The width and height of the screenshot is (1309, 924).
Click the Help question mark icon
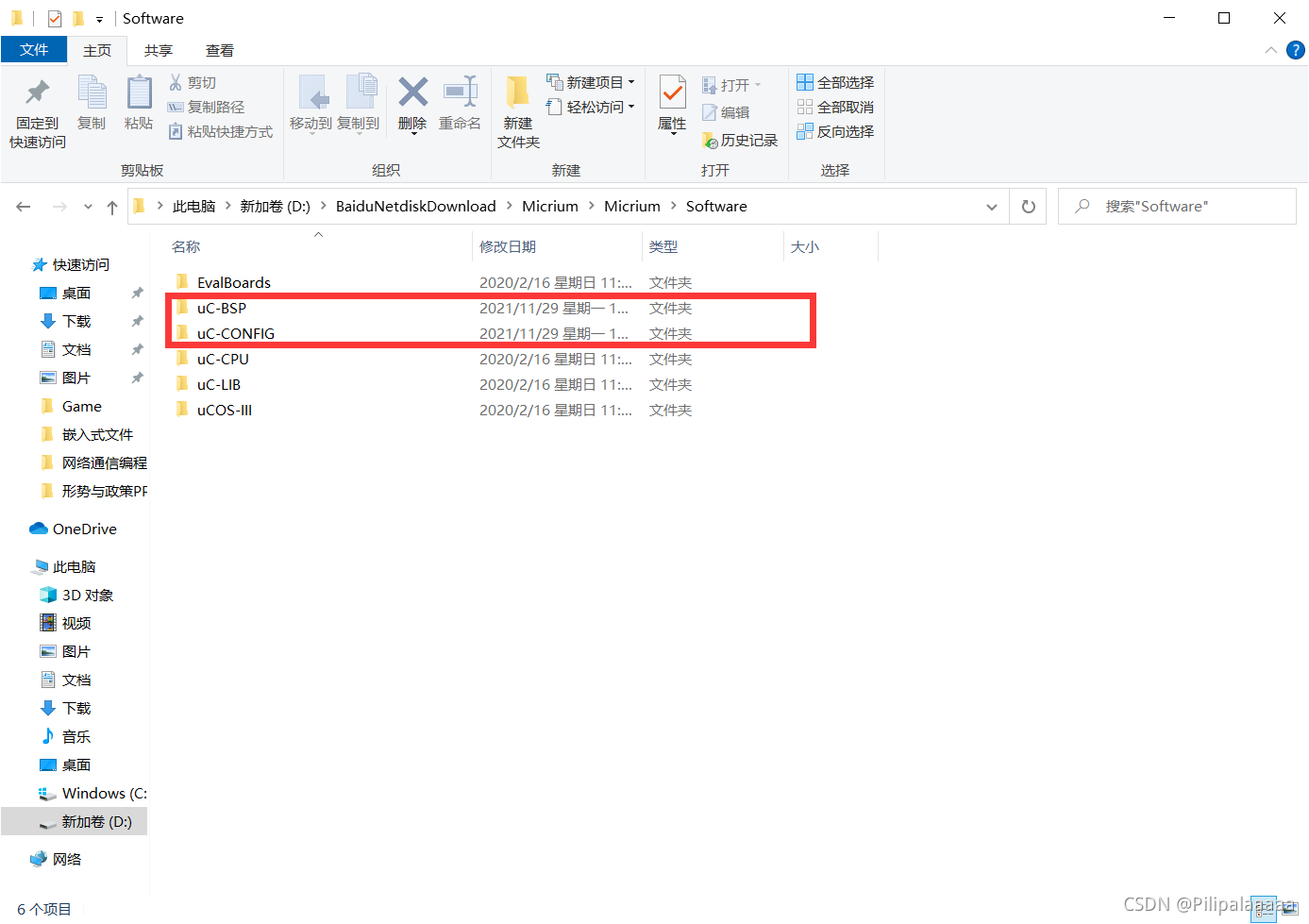pos(1296,50)
